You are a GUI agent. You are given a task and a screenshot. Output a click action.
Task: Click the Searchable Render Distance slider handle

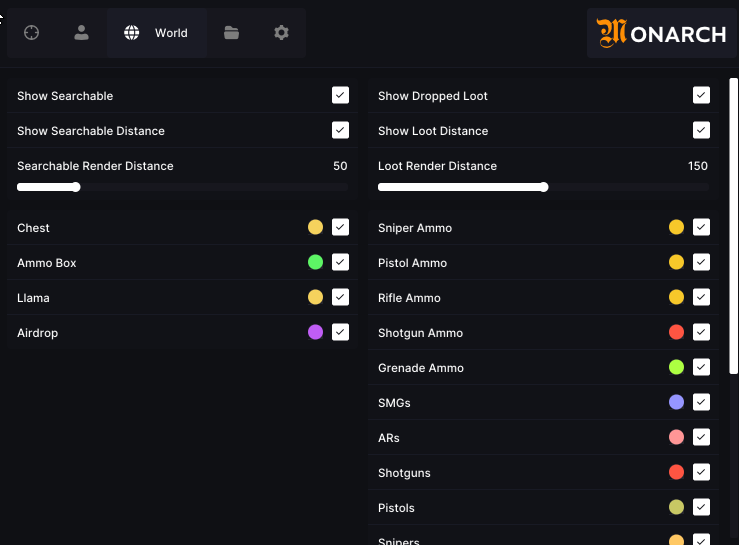tap(76, 187)
